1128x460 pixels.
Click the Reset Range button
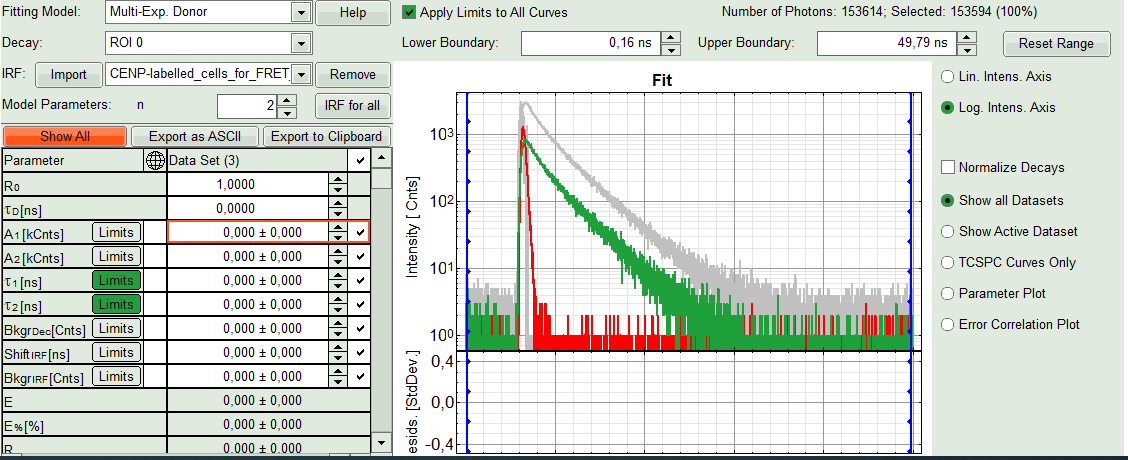point(1057,44)
